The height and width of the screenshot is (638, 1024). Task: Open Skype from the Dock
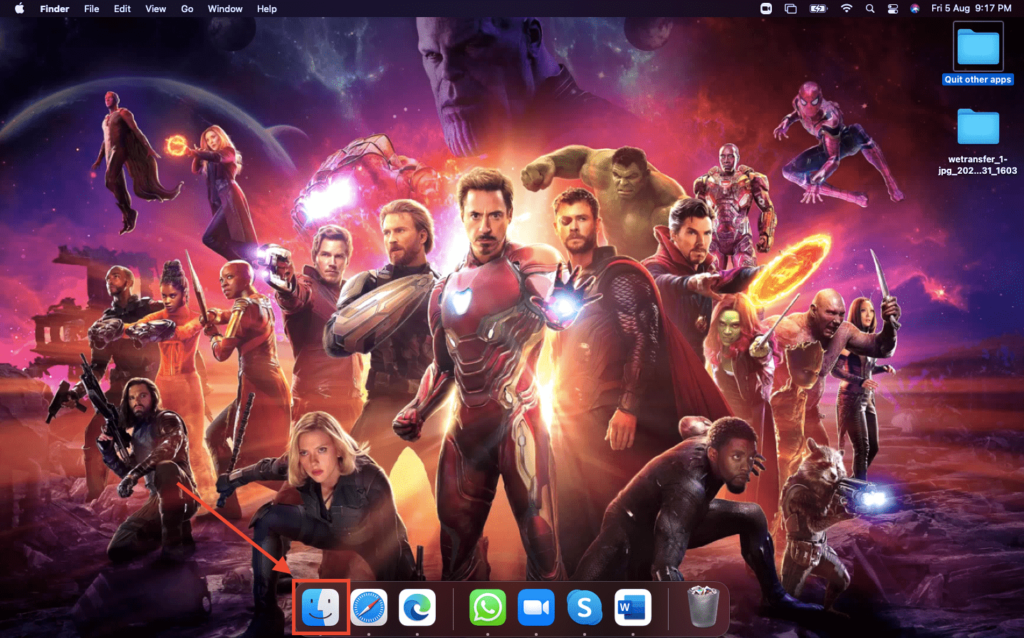(x=584, y=607)
